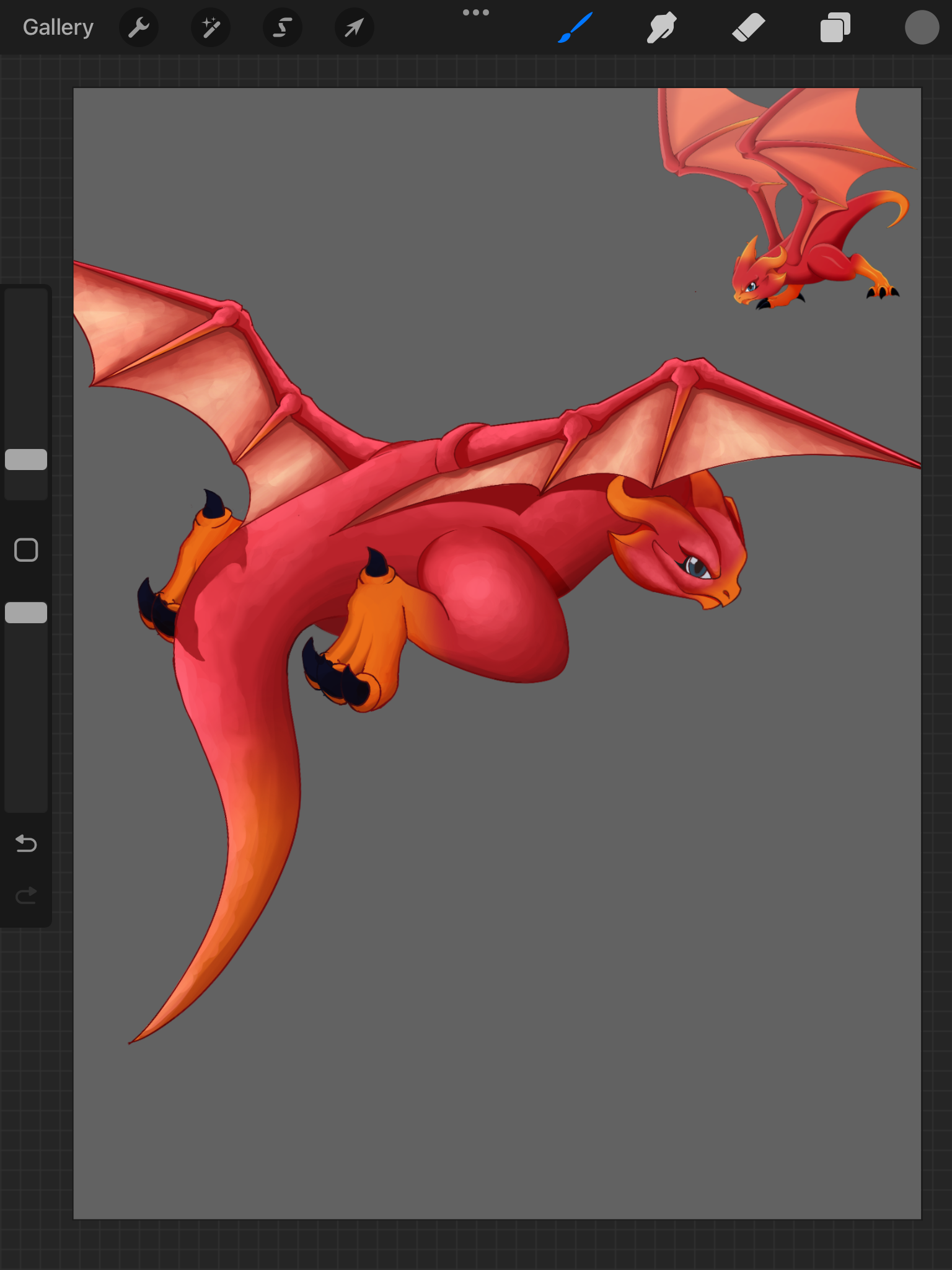Image resolution: width=952 pixels, height=1270 pixels.
Task: Tap the square Modify button in sidebar
Action: 26,550
